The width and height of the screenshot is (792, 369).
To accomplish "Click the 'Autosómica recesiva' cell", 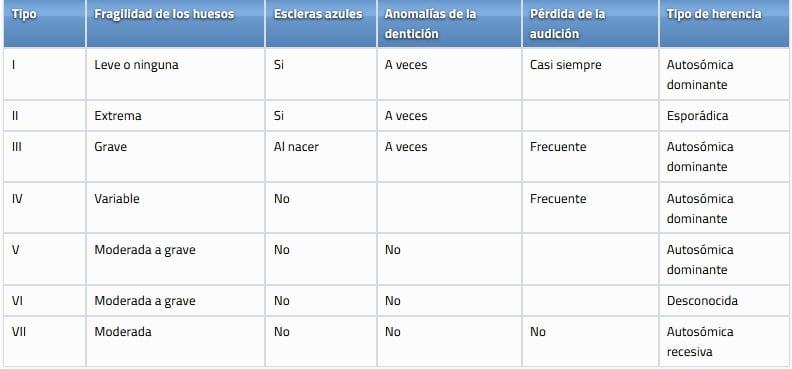I will click(x=700, y=342).
